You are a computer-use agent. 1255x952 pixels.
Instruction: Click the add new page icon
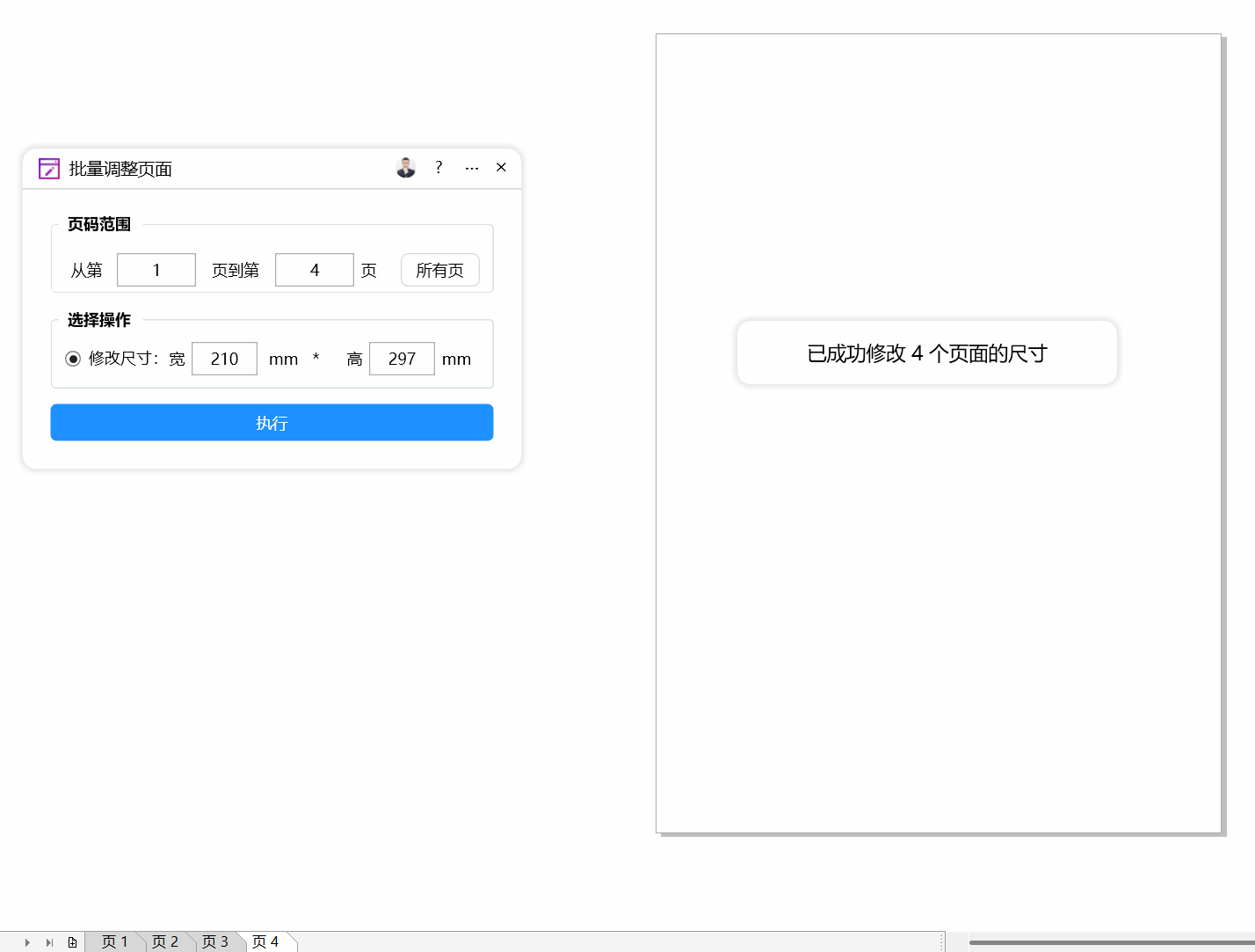point(72,942)
